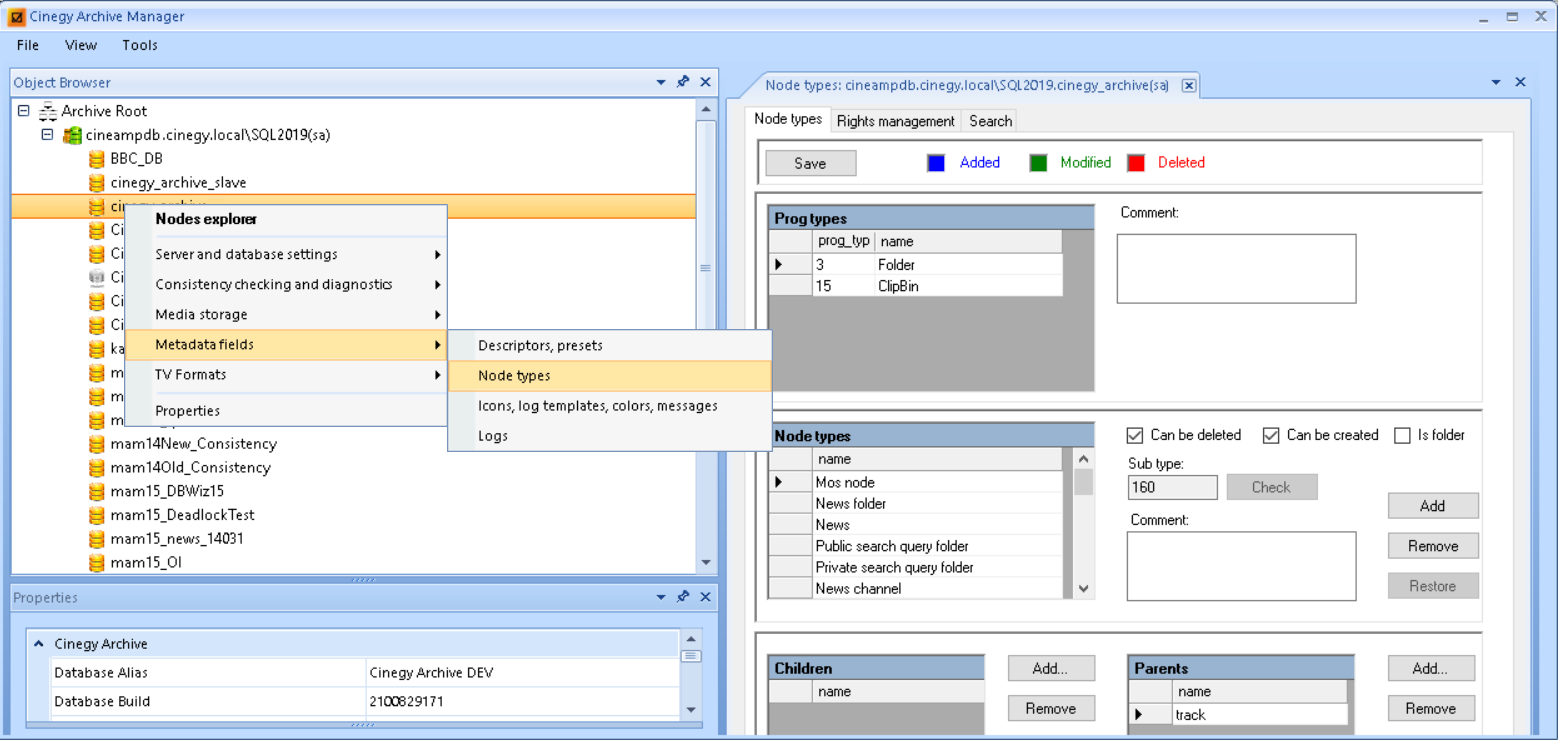Open the TV Formats submenu
The width and height of the screenshot is (1558, 740).
click(285, 374)
